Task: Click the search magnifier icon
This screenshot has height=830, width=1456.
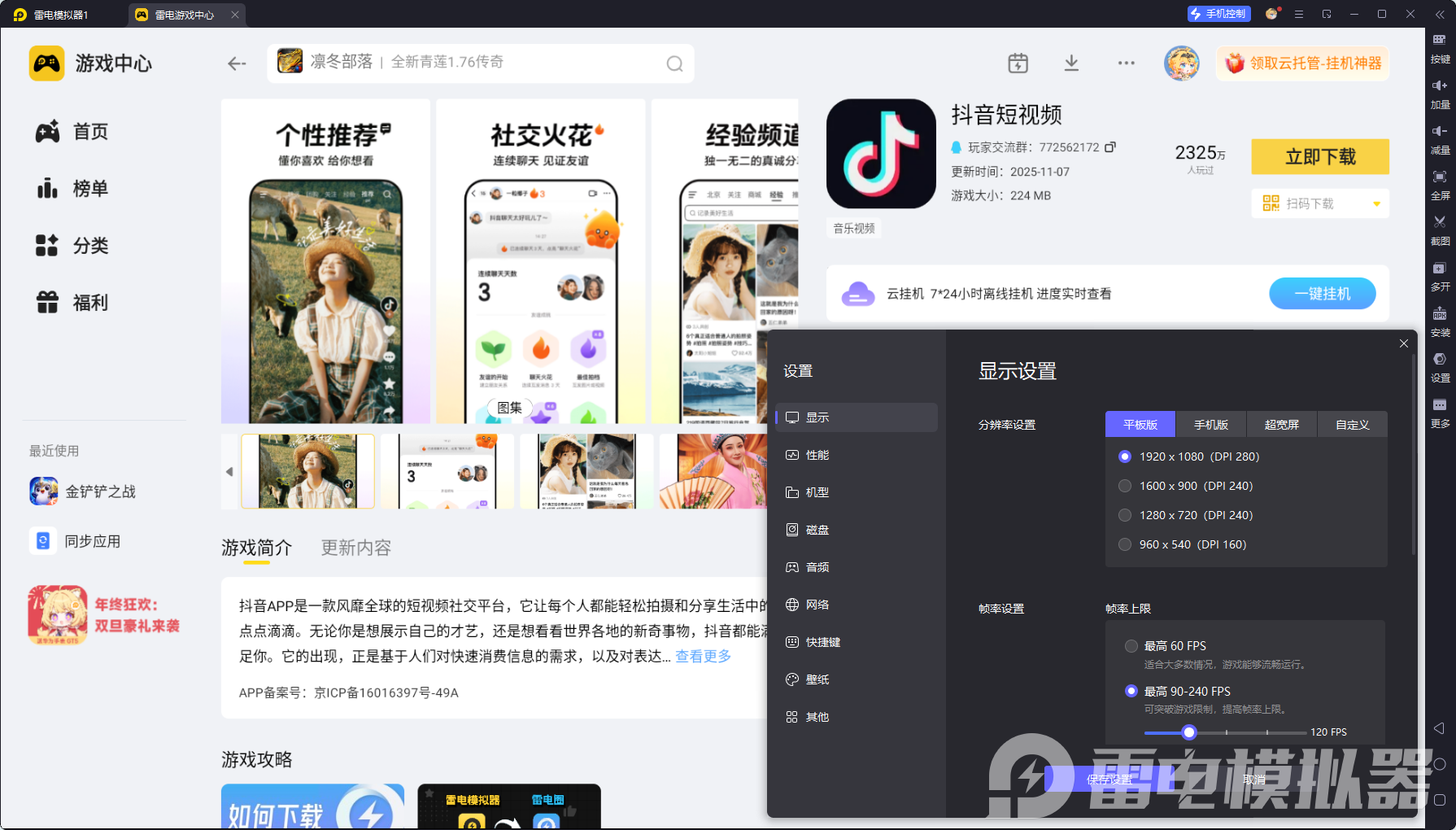Action: tap(674, 63)
